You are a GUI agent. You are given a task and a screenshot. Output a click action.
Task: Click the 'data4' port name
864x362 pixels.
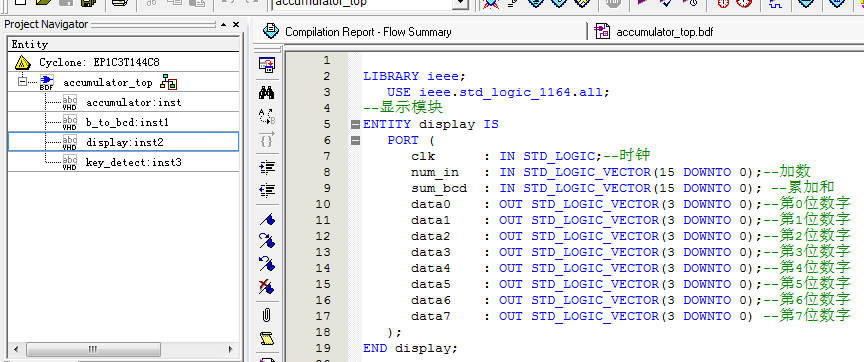coord(431,268)
